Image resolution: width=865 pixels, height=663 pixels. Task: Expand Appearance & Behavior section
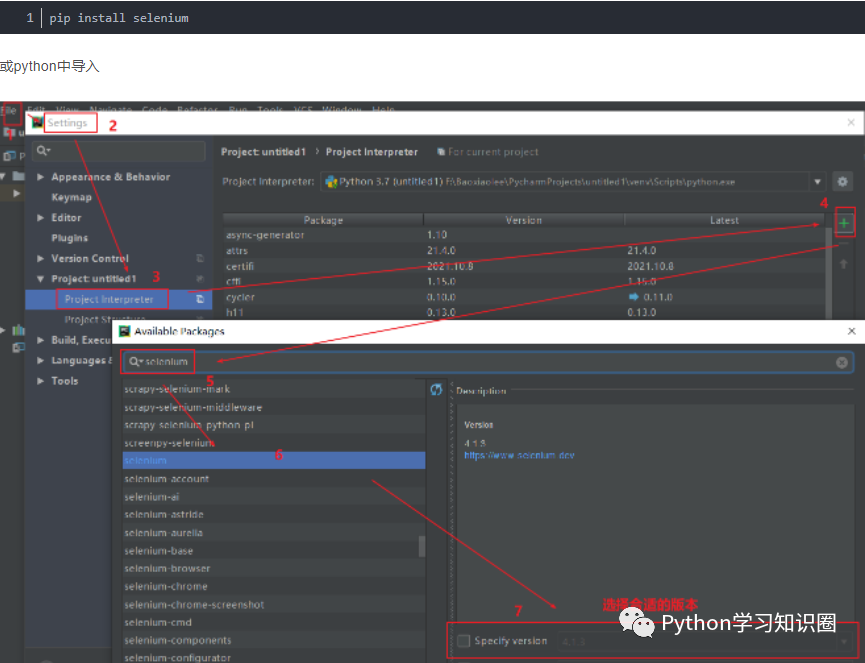click(40, 177)
